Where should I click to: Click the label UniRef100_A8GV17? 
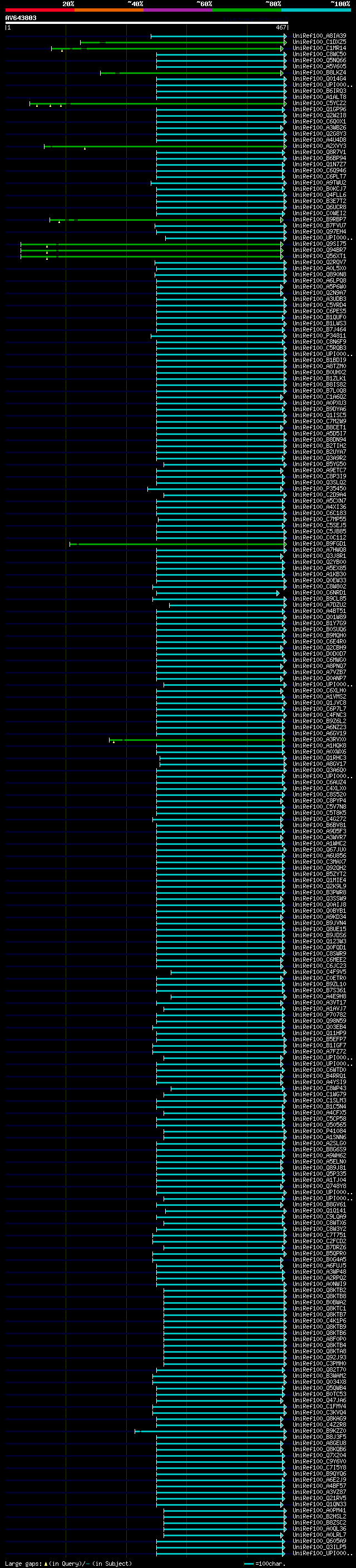point(319,764)
